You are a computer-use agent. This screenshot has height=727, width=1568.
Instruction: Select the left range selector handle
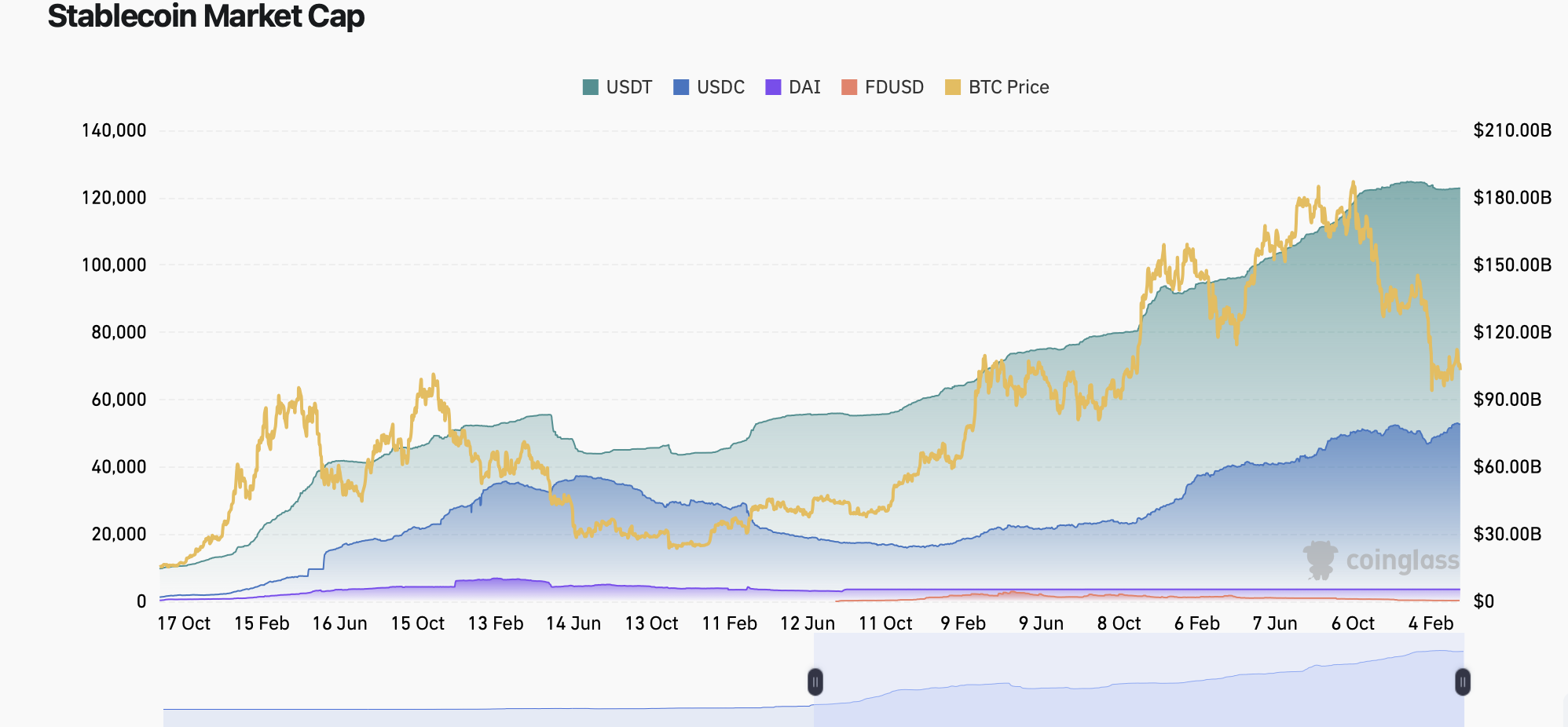815,682
